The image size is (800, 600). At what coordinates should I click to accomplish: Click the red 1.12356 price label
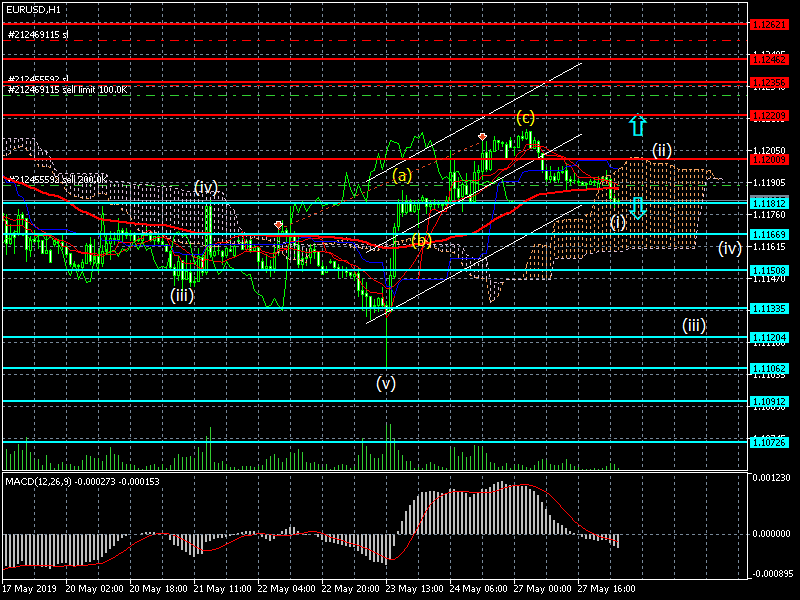point(768,83)
